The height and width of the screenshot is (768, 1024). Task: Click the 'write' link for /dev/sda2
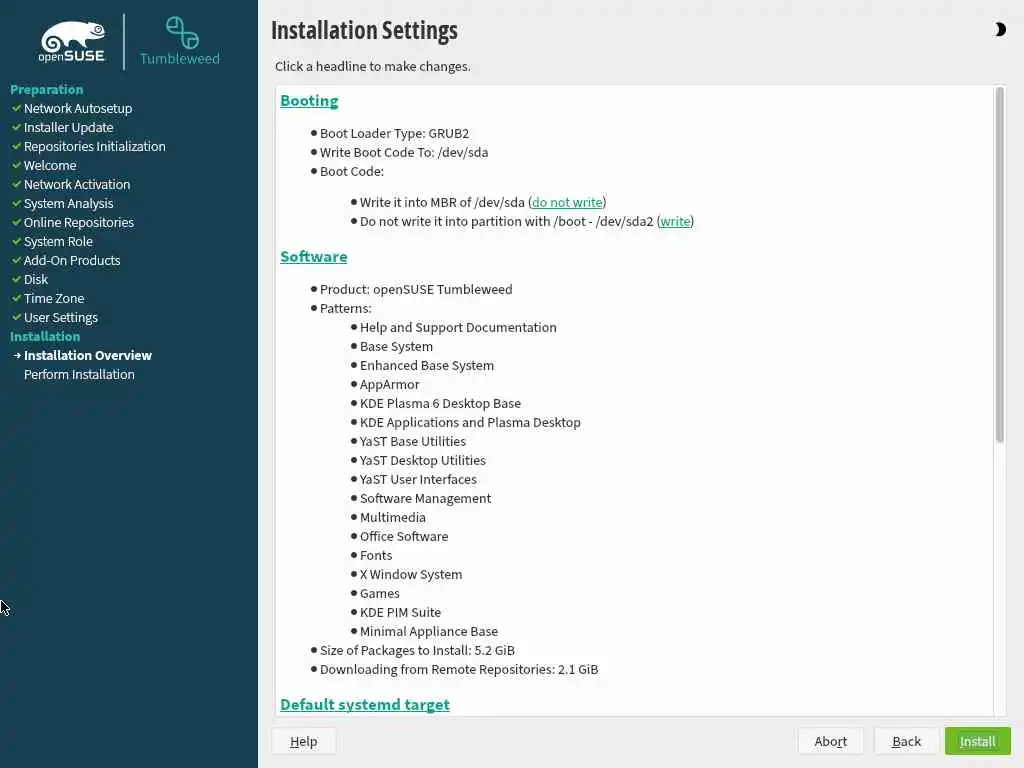click(x=675, y=221)
